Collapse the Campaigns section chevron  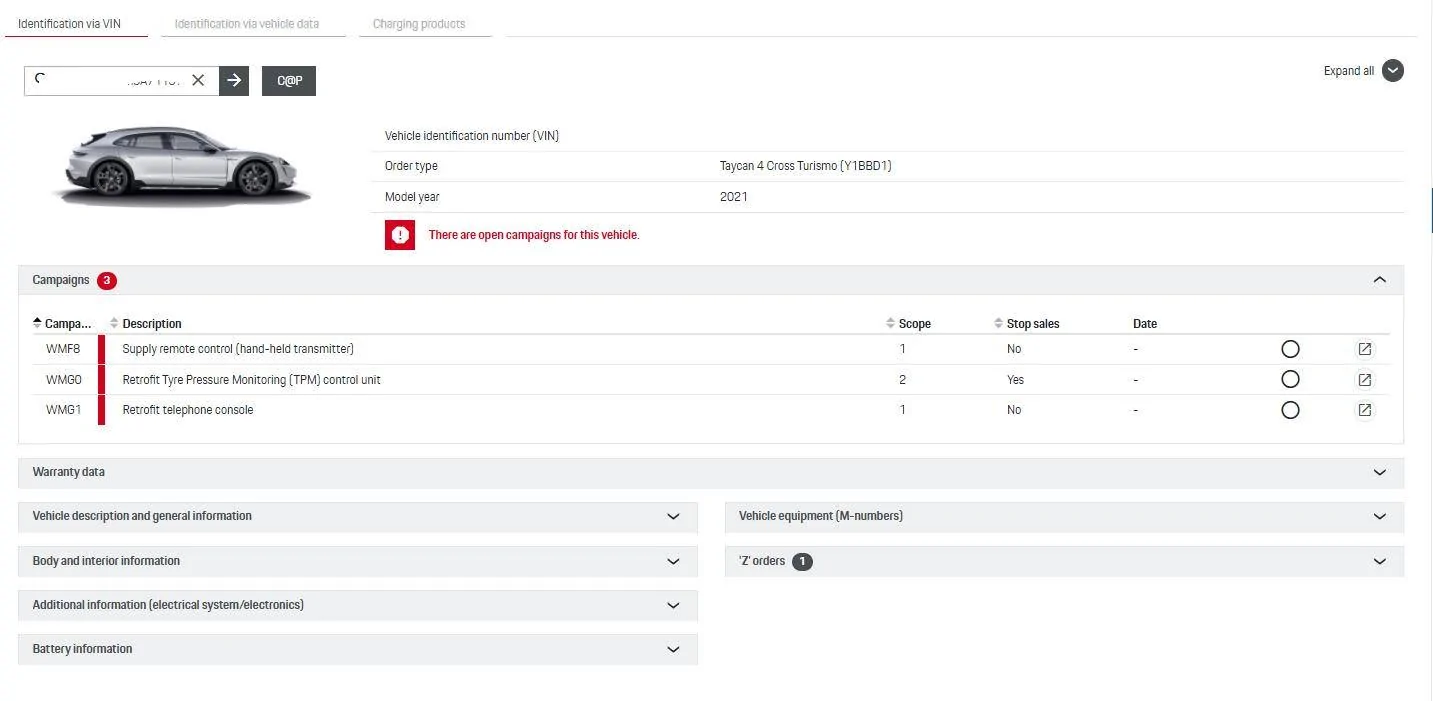(1380, 280)
